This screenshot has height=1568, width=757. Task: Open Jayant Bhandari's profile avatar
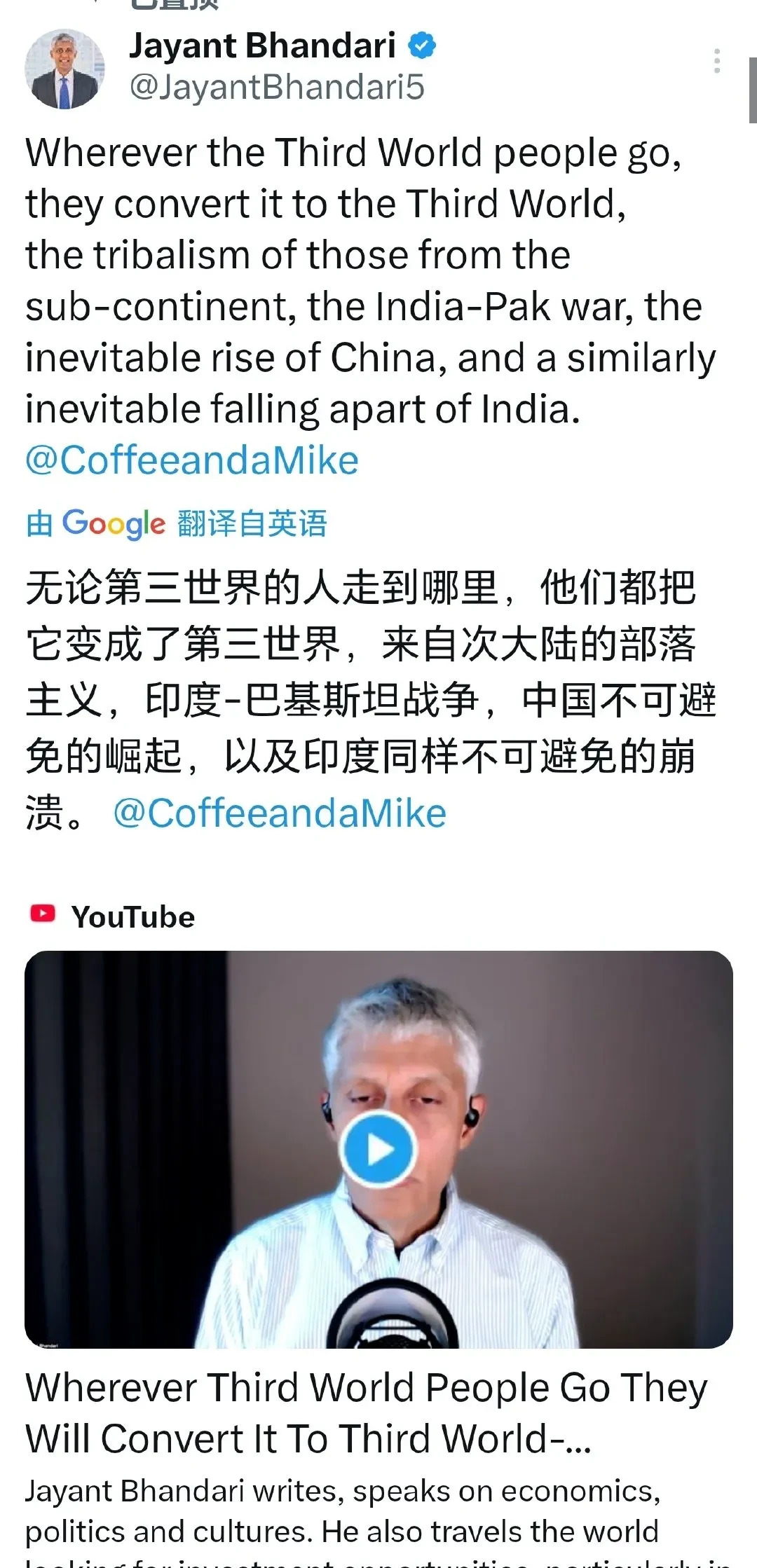(x=64, y=69)
